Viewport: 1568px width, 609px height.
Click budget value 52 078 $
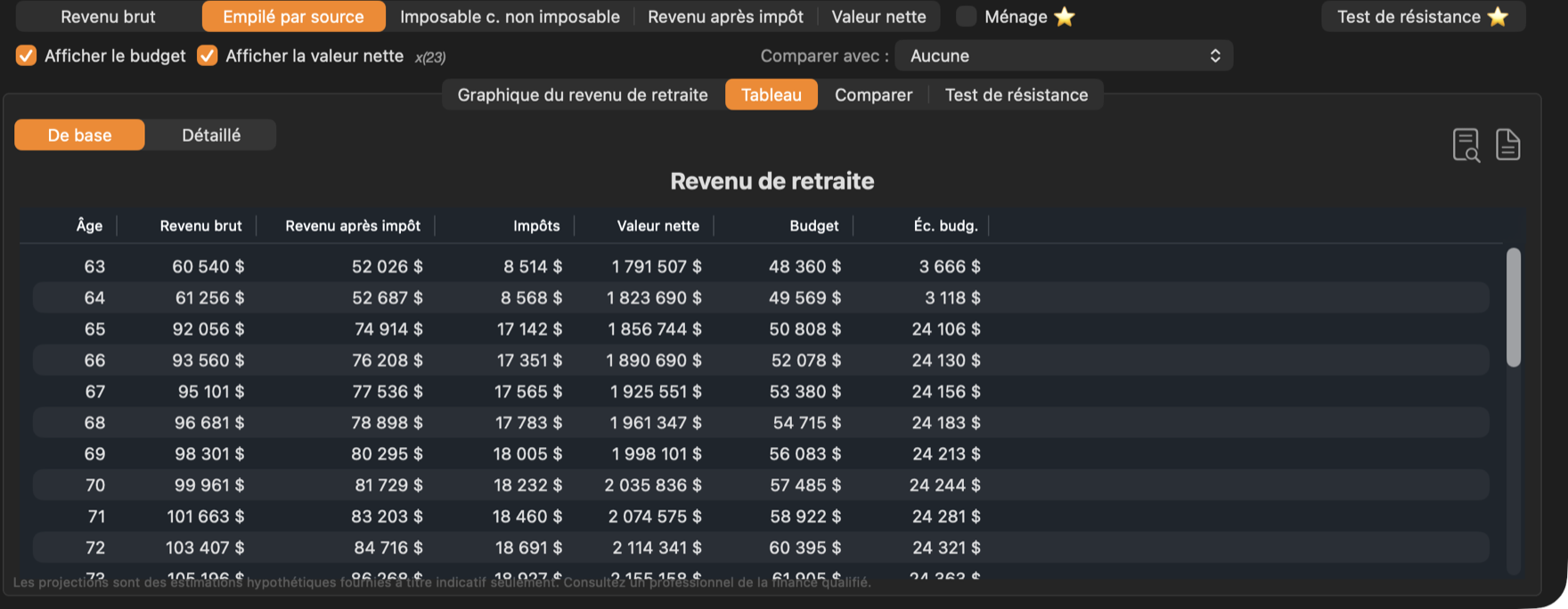[806, 360]
